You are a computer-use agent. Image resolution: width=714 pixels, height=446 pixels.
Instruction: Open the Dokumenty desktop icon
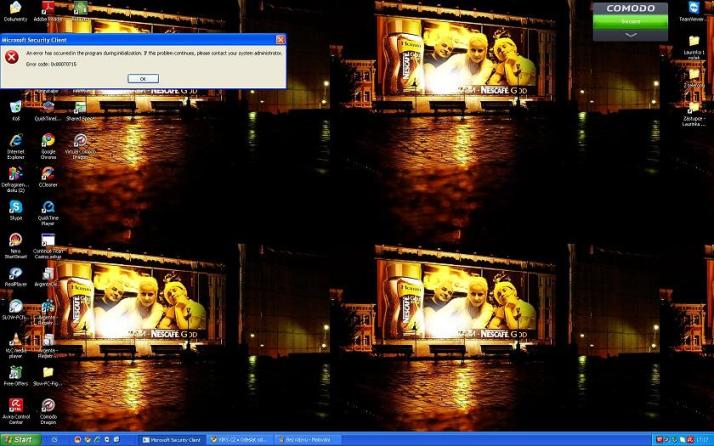click(x=15, y=12)
